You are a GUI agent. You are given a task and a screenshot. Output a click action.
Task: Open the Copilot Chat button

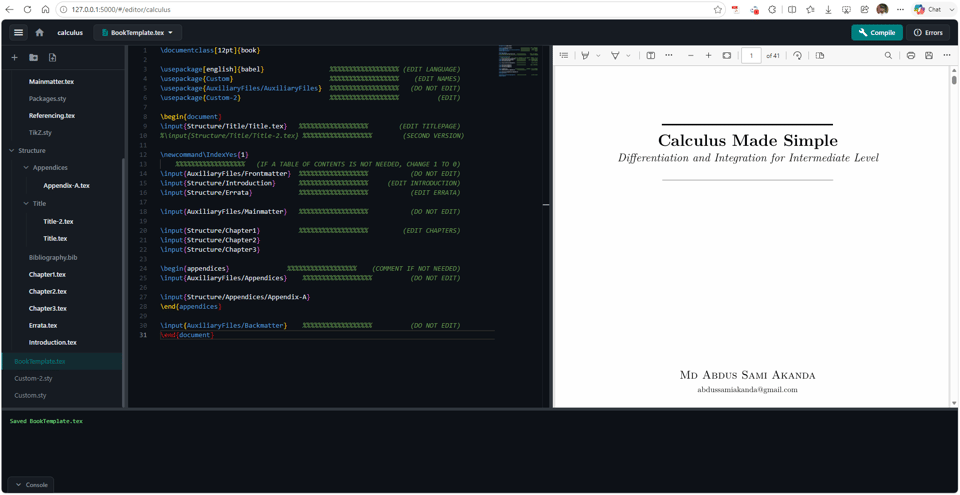928,10
